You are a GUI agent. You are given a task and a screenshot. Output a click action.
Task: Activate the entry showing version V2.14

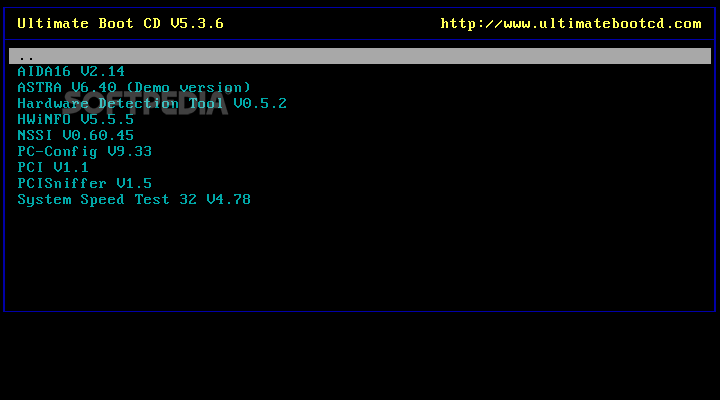[x=71, y=72]
